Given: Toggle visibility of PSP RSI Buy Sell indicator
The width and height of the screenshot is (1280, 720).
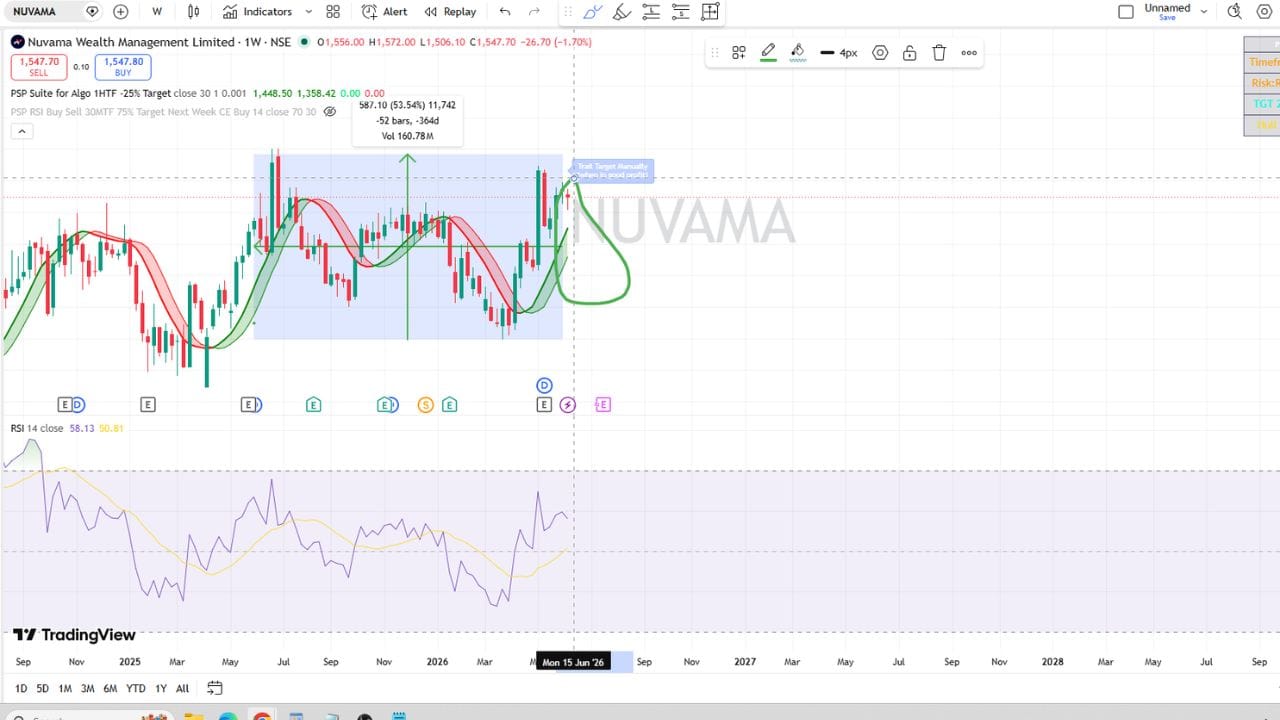Looking at the screenshot, I should [x=330, y=112].
